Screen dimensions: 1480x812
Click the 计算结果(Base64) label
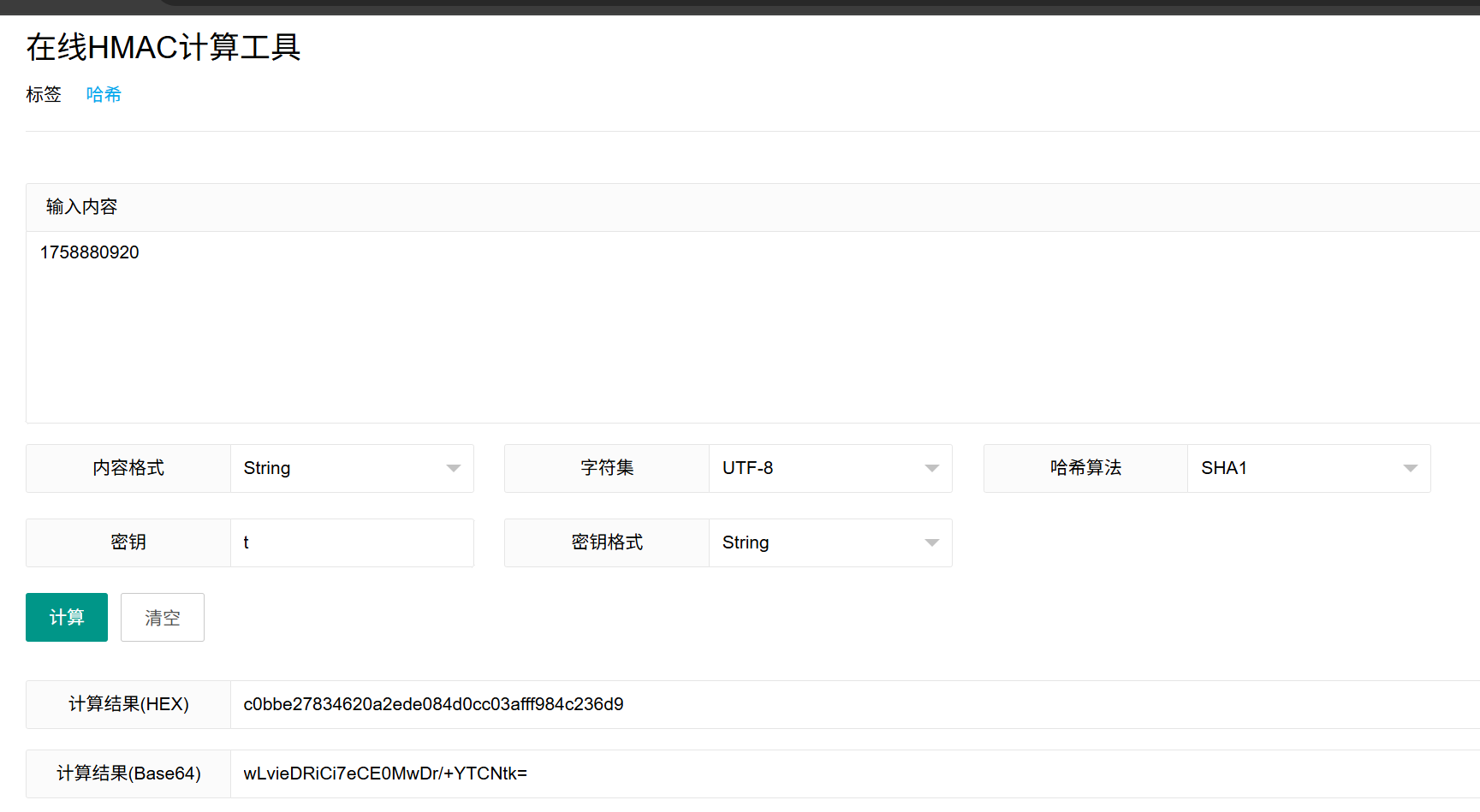click(x=128, y=773)
